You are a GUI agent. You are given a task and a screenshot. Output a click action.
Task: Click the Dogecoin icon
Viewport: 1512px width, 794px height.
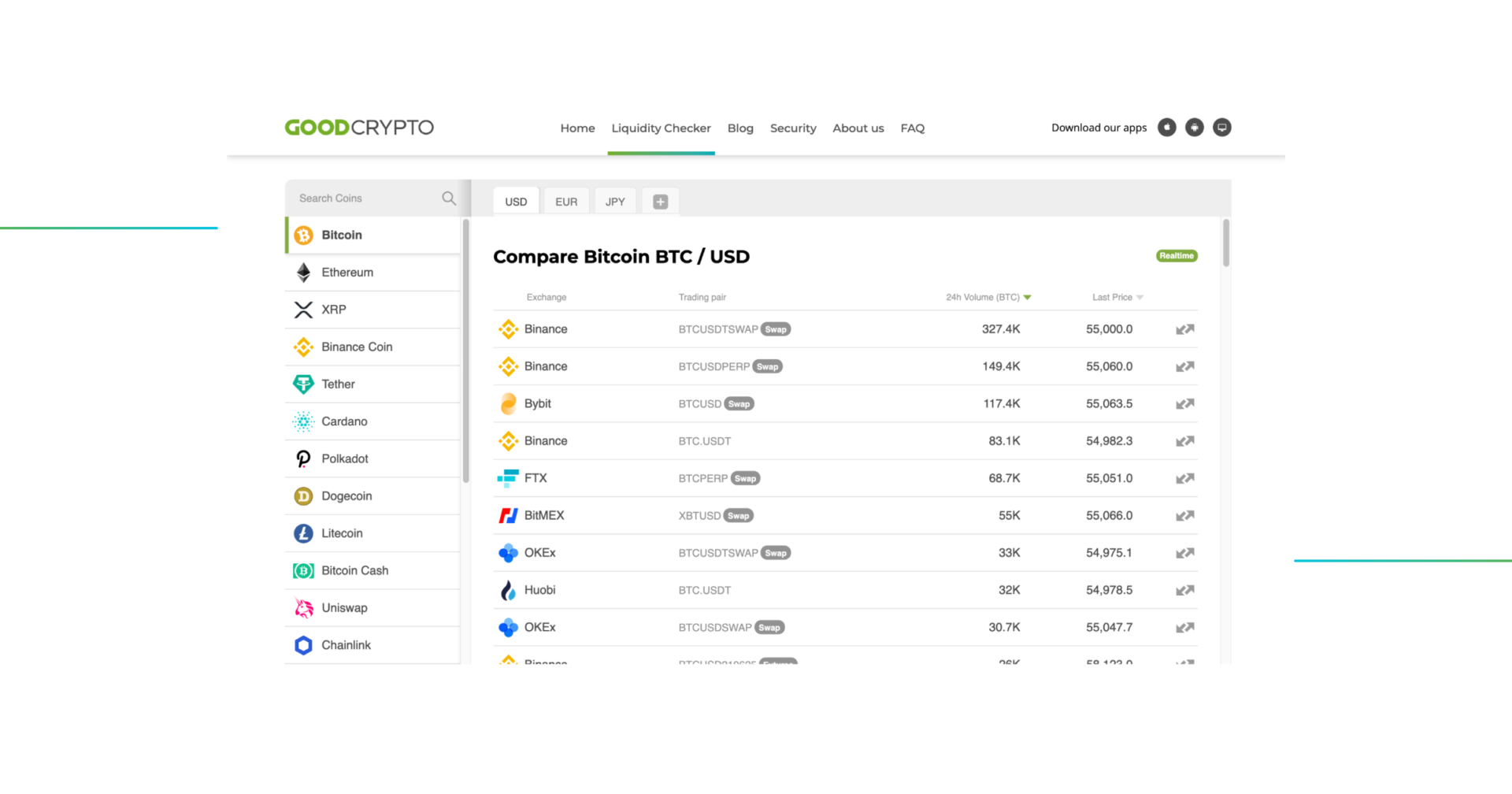[x=303, y=495]
